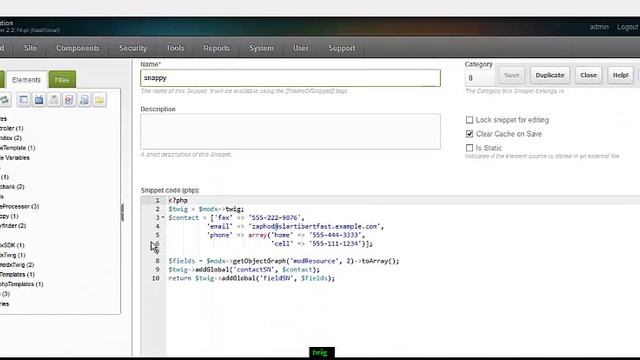This screenshot has width=640, height=360.
Task: Click the New Template Variable icon
Action: [39, 100]
